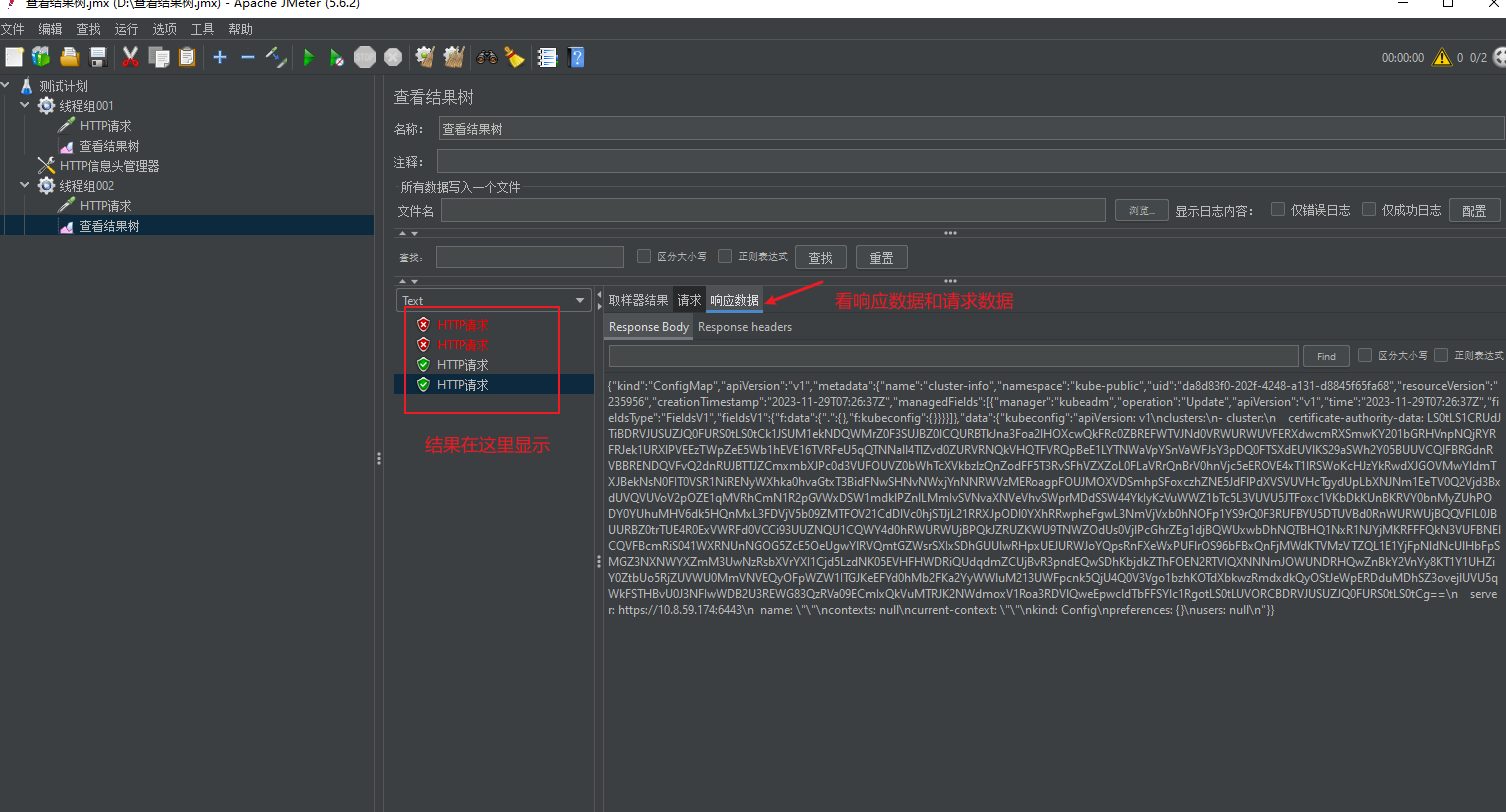Click the binoculars Search icon
This screenshot has height=812, width=1506.
pyautogui.click(x=487, y=57)
